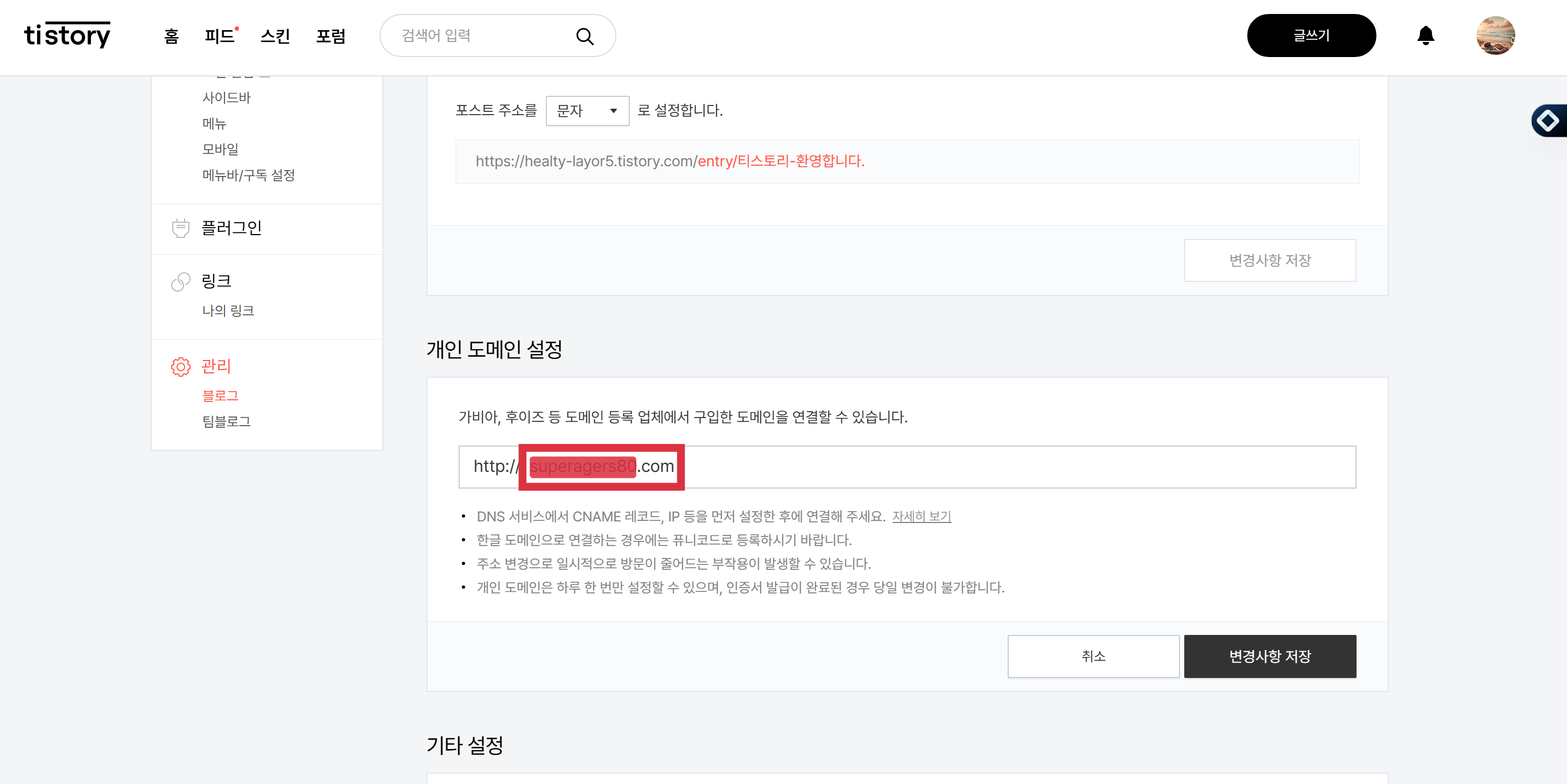Screen dimensions: 1567x784
Task: Click the search magnifier icon
Action: pyautogui.click(x=584, y=37)
